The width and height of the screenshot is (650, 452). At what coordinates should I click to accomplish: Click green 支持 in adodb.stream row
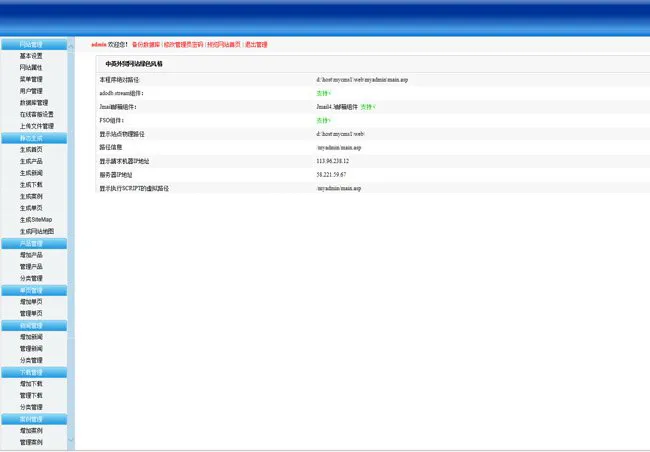pyautogui.click(x=323, y=93)
